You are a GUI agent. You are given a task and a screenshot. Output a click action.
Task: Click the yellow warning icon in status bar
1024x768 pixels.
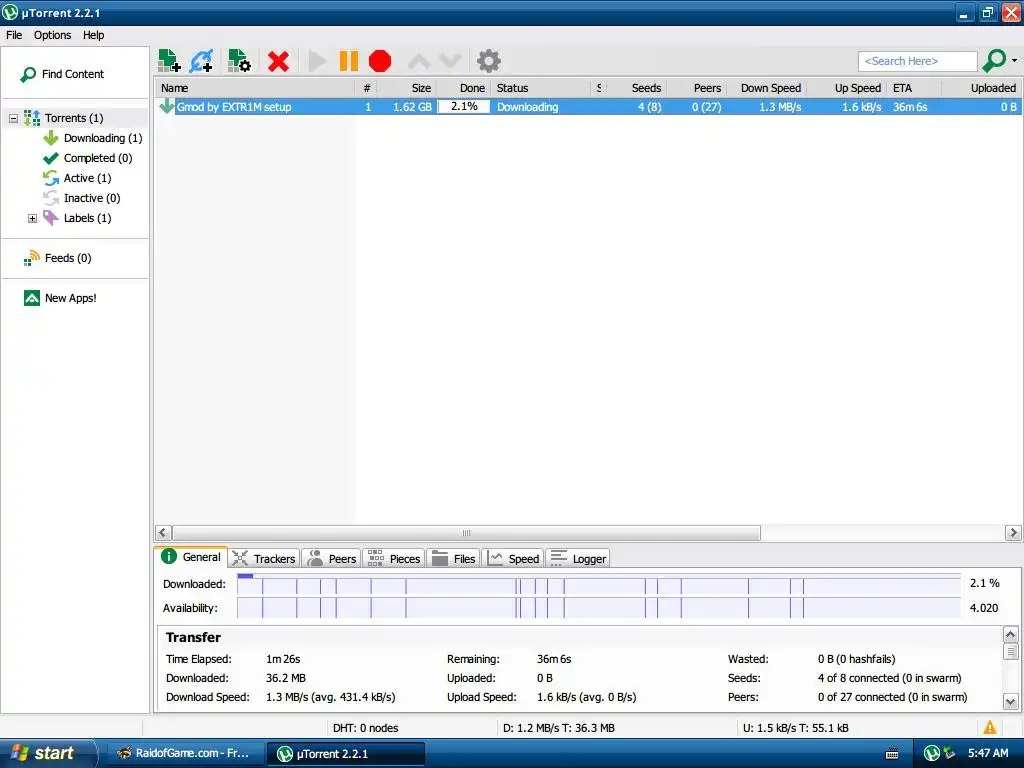click(990, 728)
